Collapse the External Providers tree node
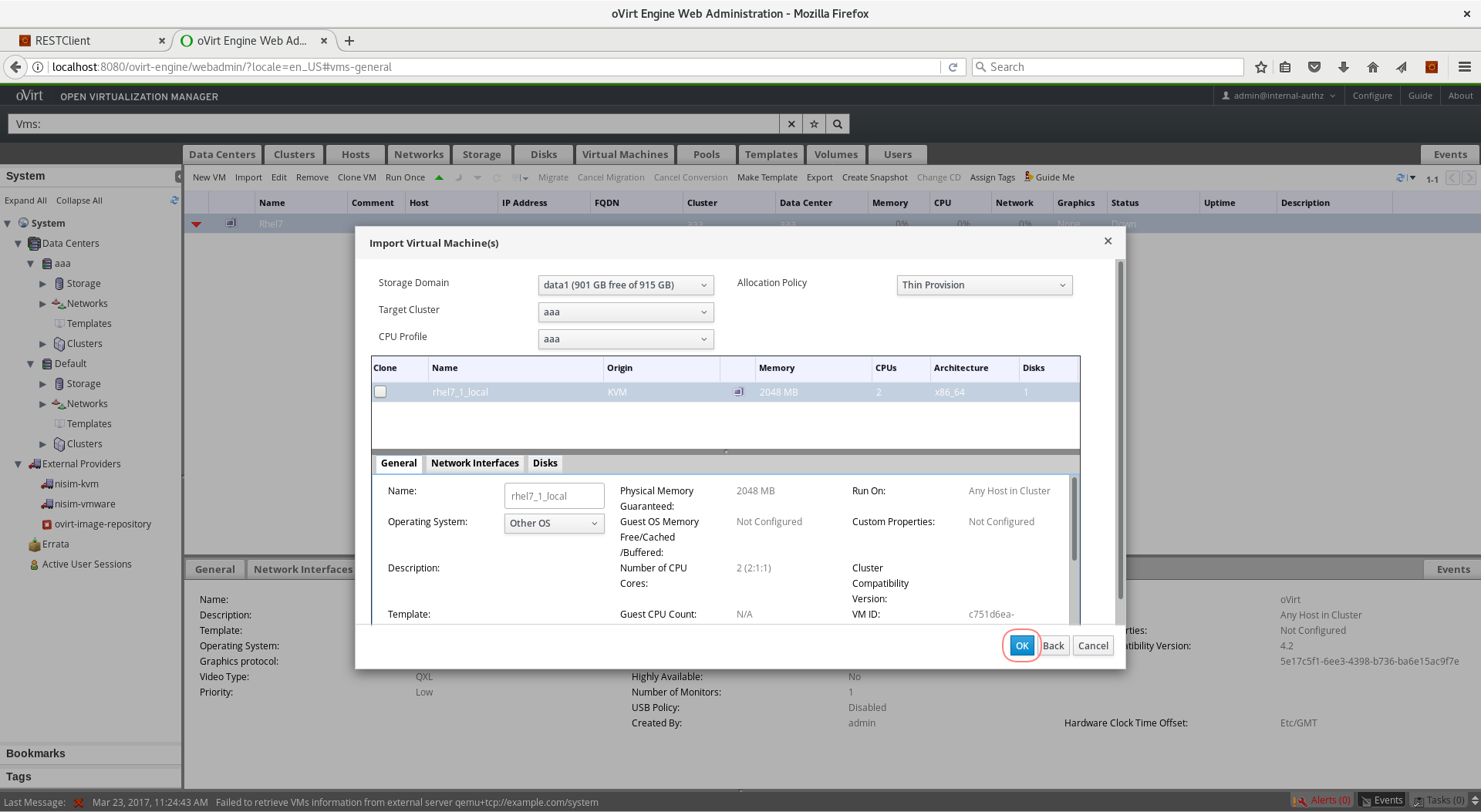Image resolution: width=1481 pixels, height=812 pixels. [18, 464]
